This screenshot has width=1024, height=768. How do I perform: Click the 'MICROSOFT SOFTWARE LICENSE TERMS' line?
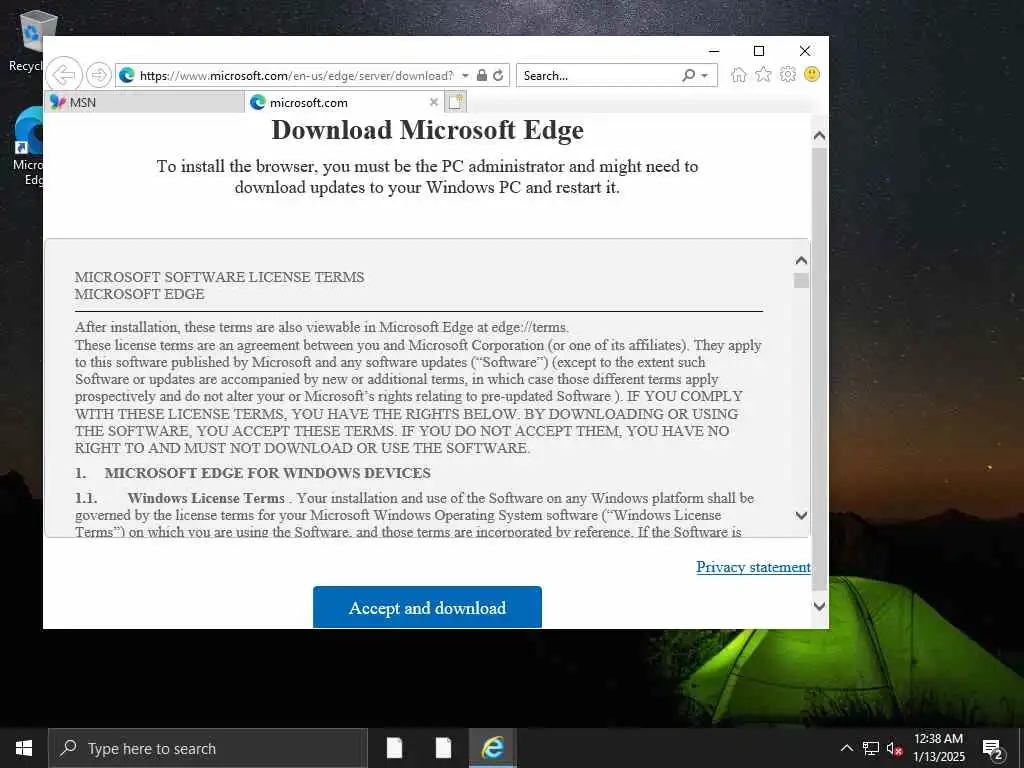coord(219,277)
